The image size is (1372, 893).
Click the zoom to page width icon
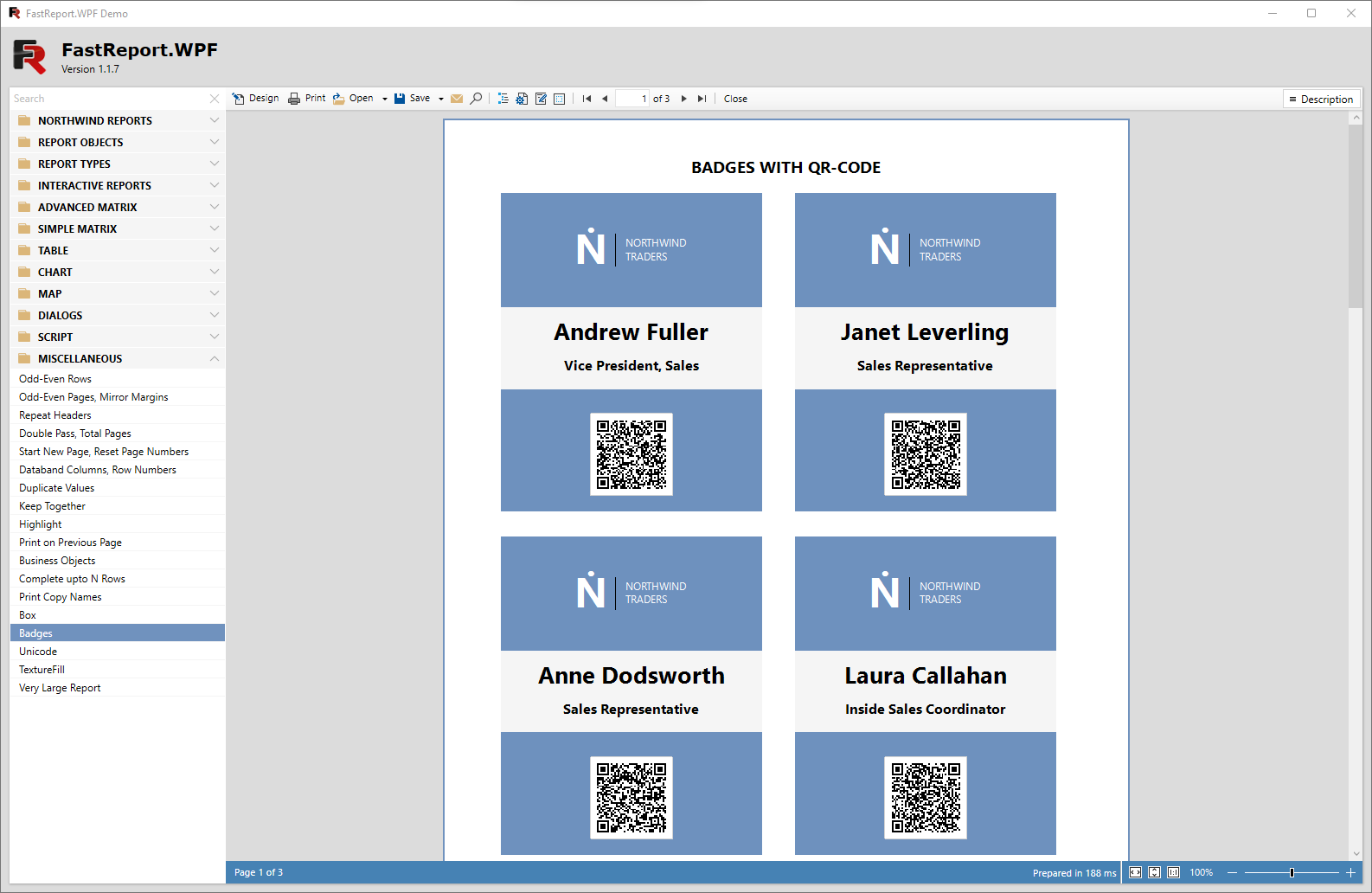coord(1135,872)
